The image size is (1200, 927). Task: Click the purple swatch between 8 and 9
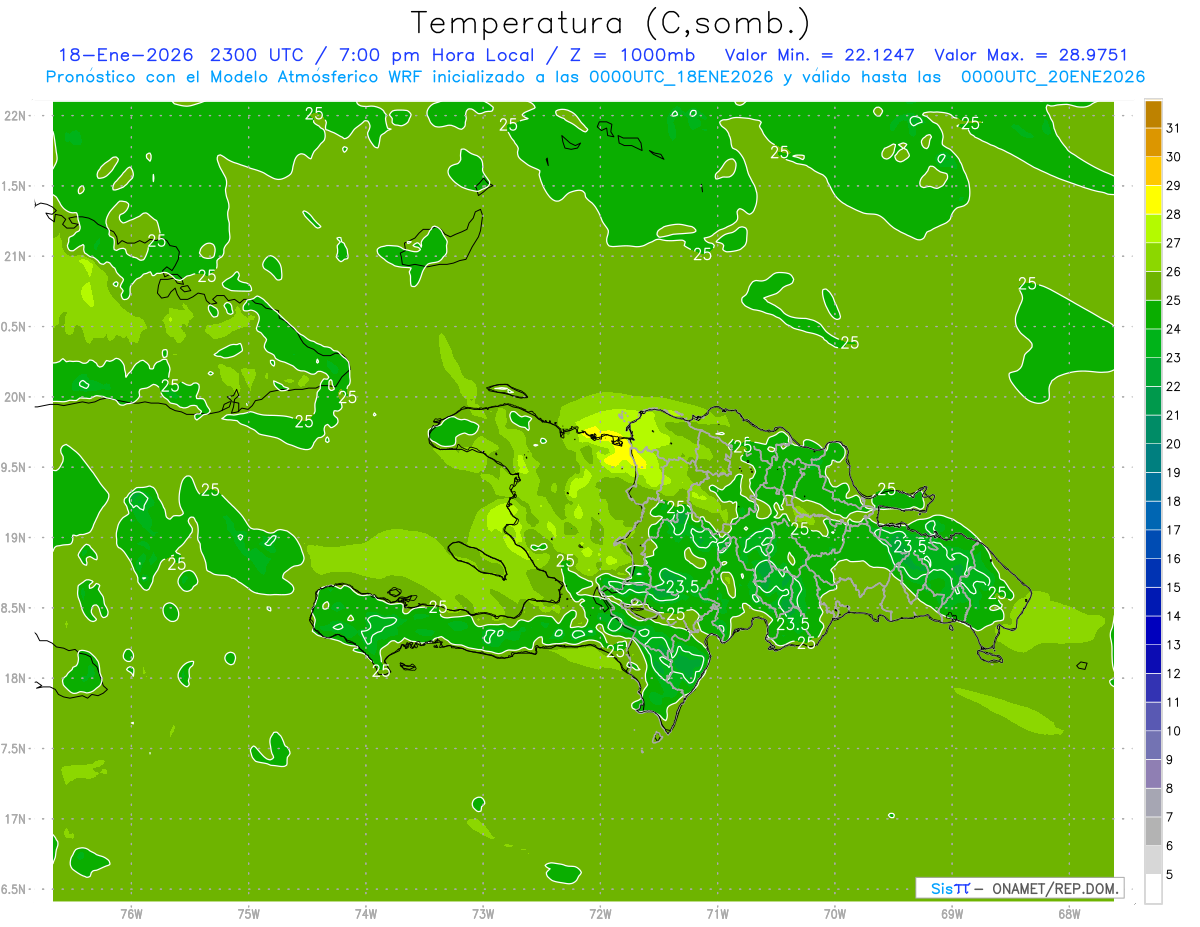[1153, 774]
